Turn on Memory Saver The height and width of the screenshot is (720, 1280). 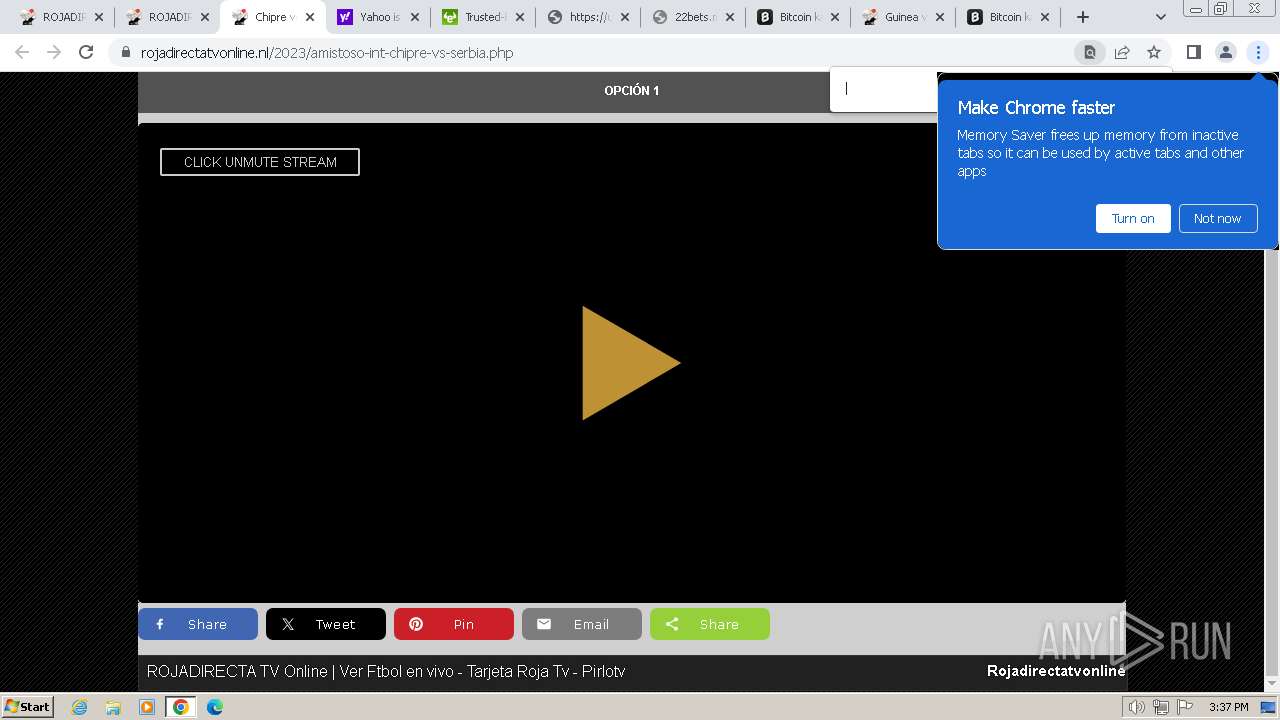[1133, 218]
